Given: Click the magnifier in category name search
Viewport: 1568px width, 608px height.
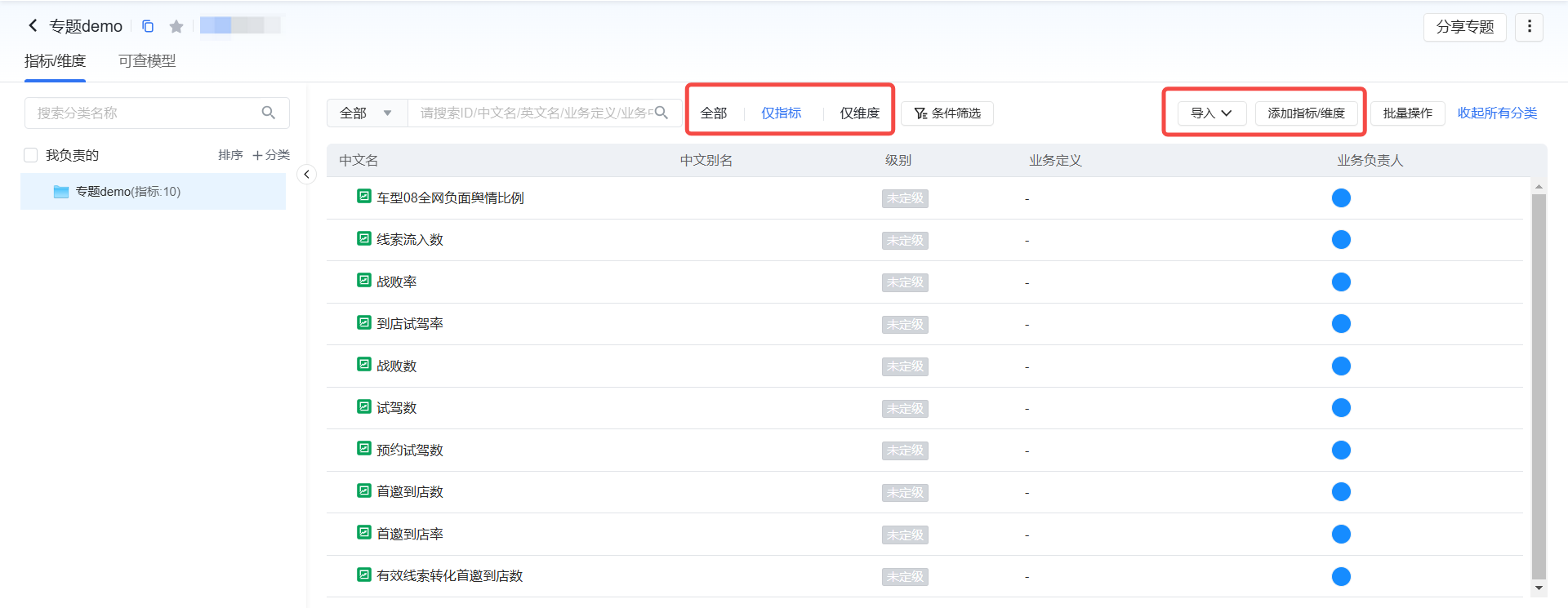Looking at the screenshot, I should 268,113.
